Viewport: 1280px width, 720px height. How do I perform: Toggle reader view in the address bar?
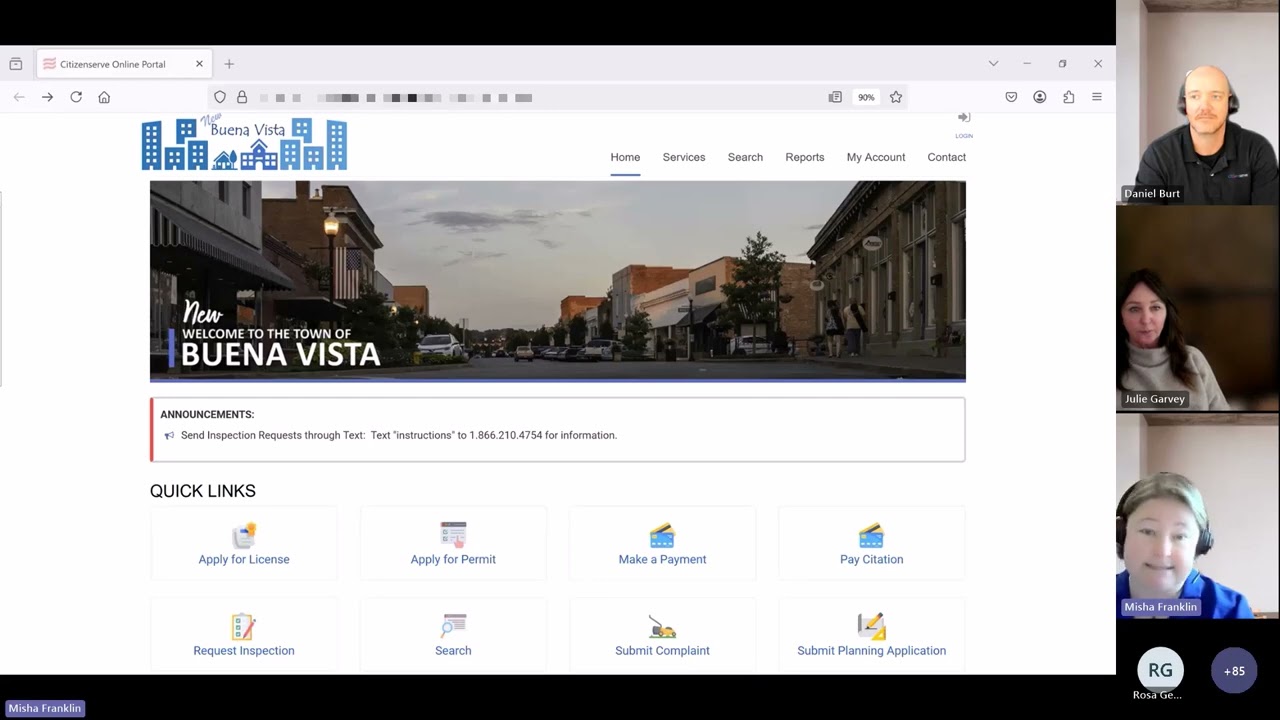(835, 97)
